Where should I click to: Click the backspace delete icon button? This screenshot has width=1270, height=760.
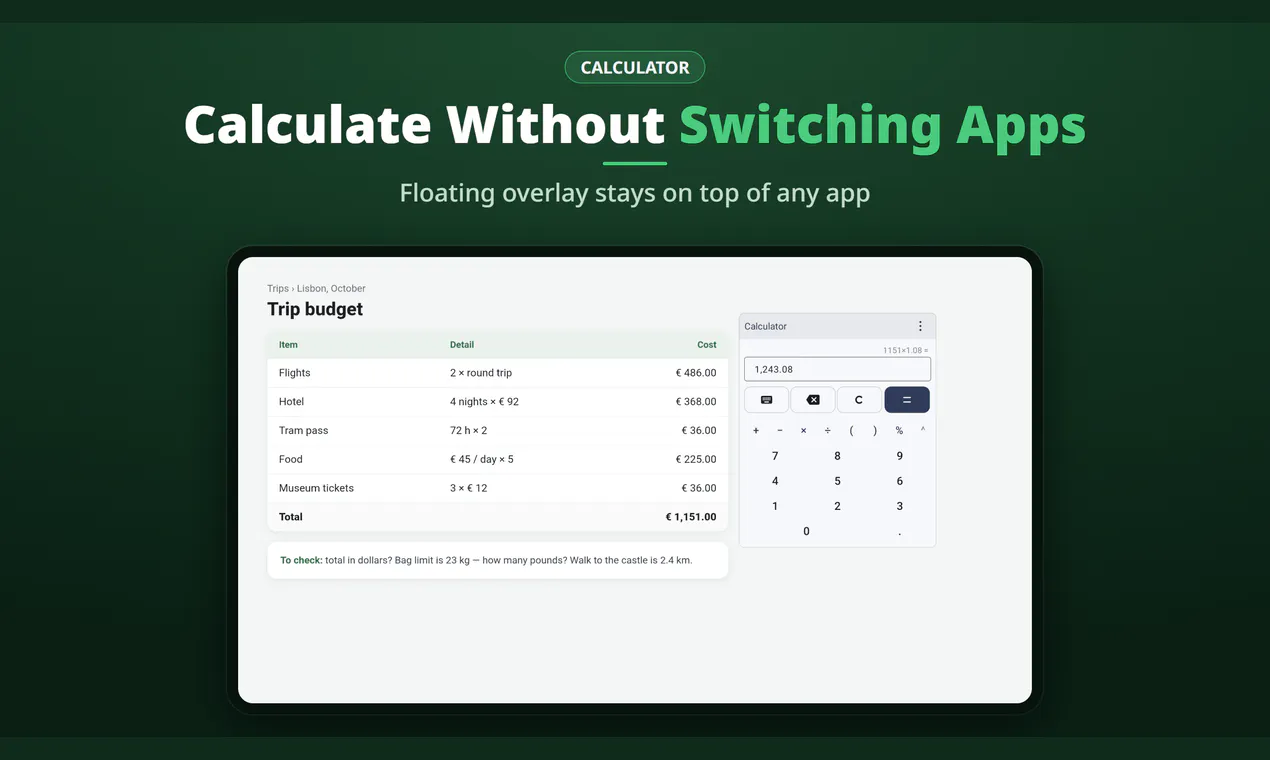813,400
